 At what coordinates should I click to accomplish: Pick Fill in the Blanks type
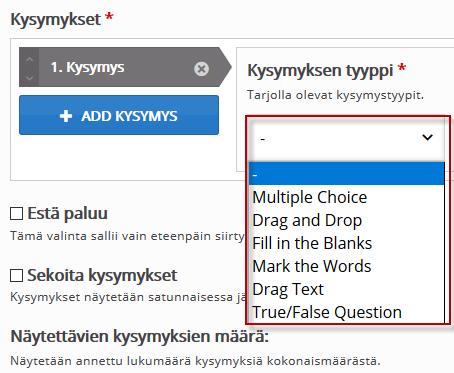click(x=347, y=243)
